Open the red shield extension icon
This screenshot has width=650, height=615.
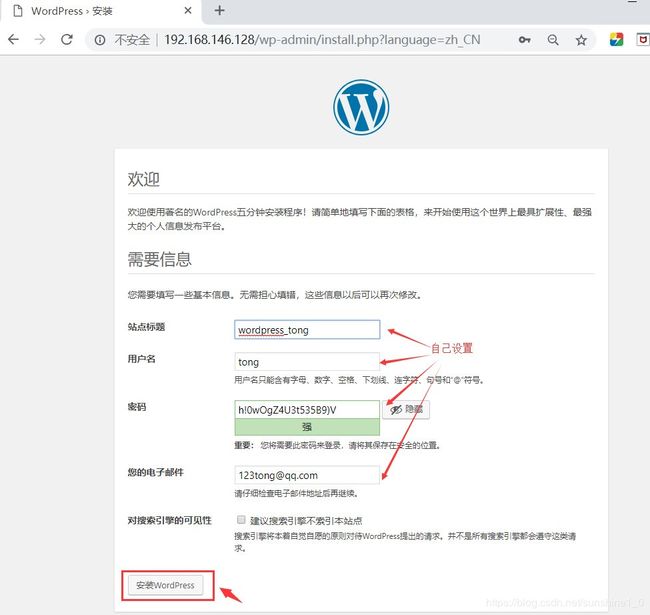pos(643,39)
